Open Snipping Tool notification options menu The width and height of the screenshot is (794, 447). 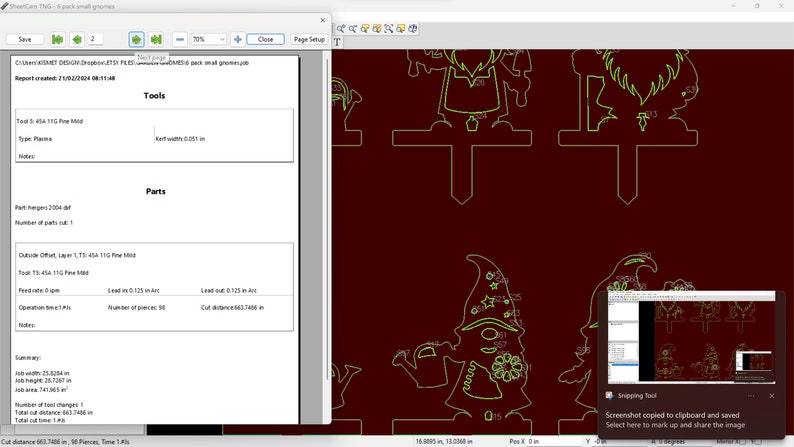click(751, 396)
